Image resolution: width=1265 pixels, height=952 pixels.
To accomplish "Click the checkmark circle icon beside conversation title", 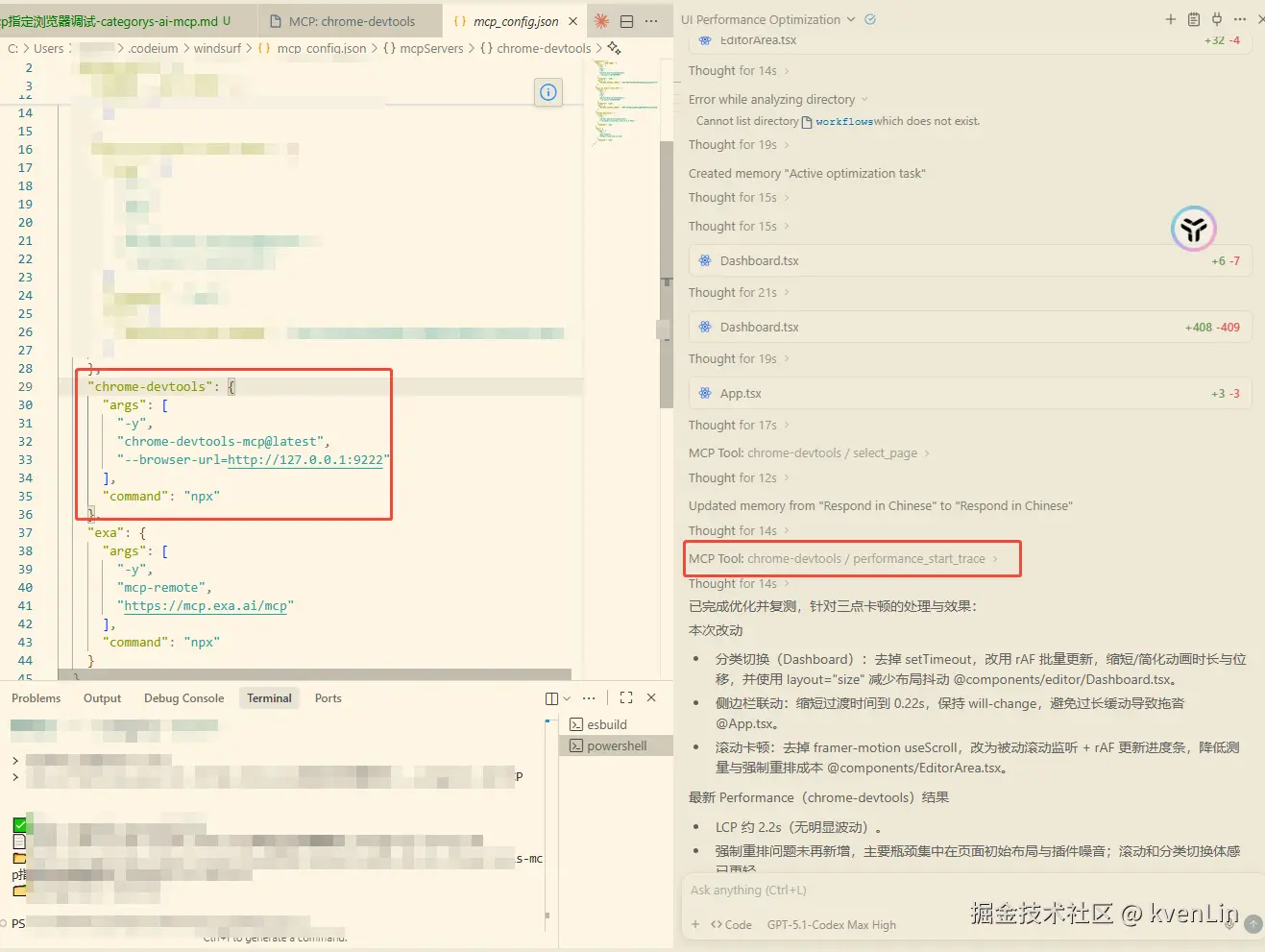I will click(870, 19).
